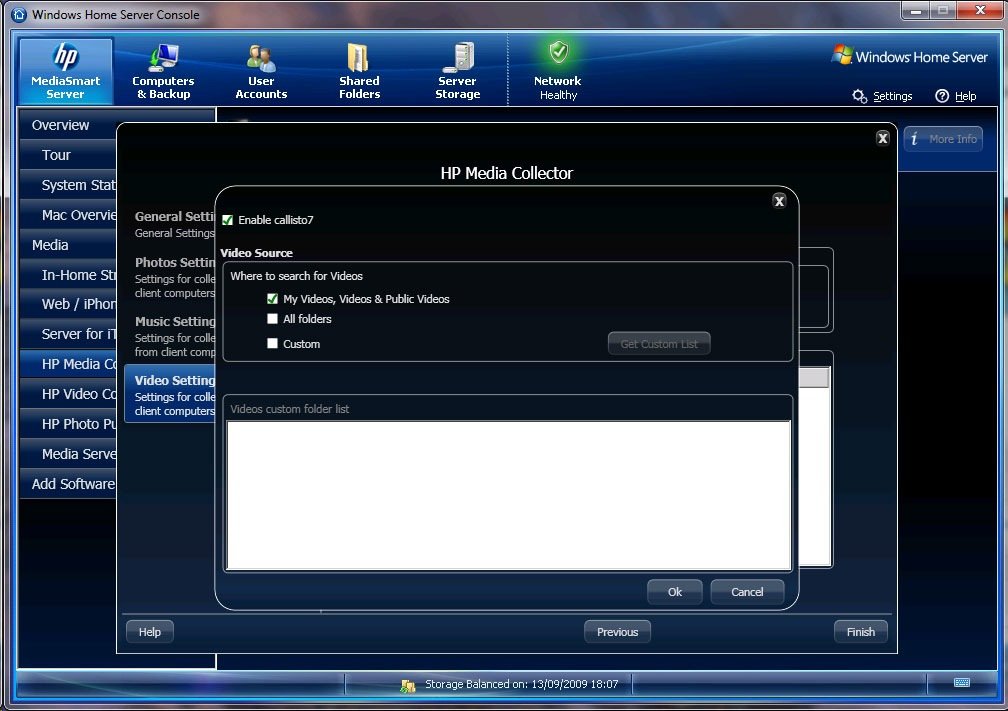Open In-Home Streaming sidebar item
The image size is (1008, 711).
pyautogui.click(x=68, y=275)
